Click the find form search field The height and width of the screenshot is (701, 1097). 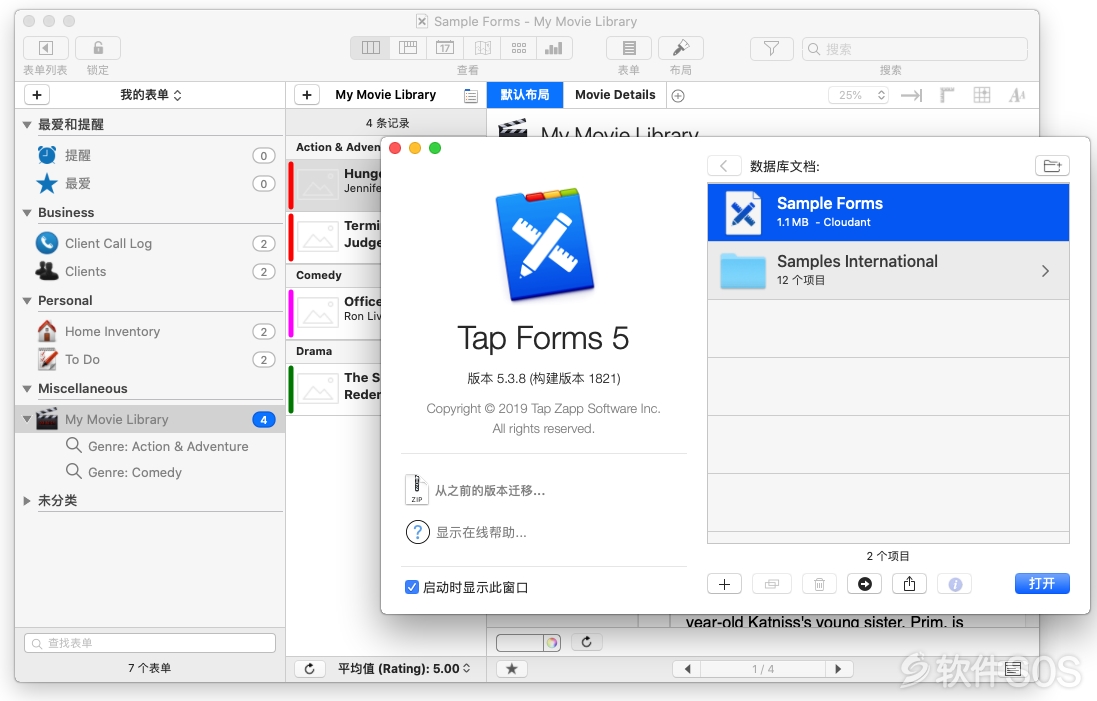[x=150, y=643]
